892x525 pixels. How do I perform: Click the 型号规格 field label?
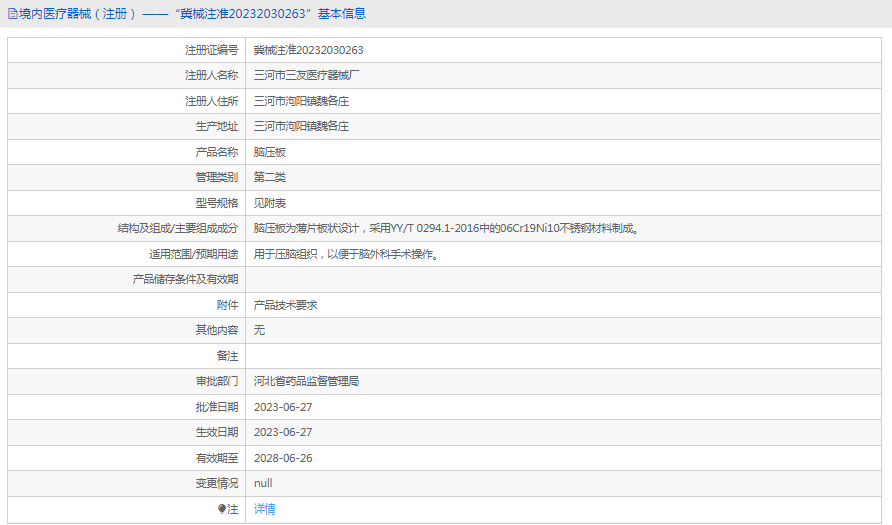(217, 203)
